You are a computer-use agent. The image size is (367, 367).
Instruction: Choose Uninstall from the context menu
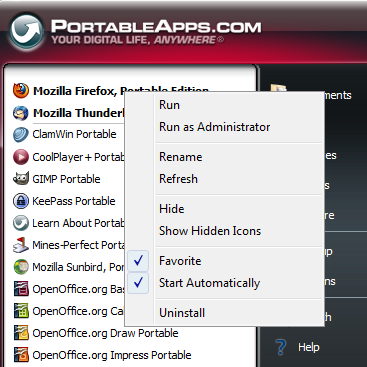point(182,313)
